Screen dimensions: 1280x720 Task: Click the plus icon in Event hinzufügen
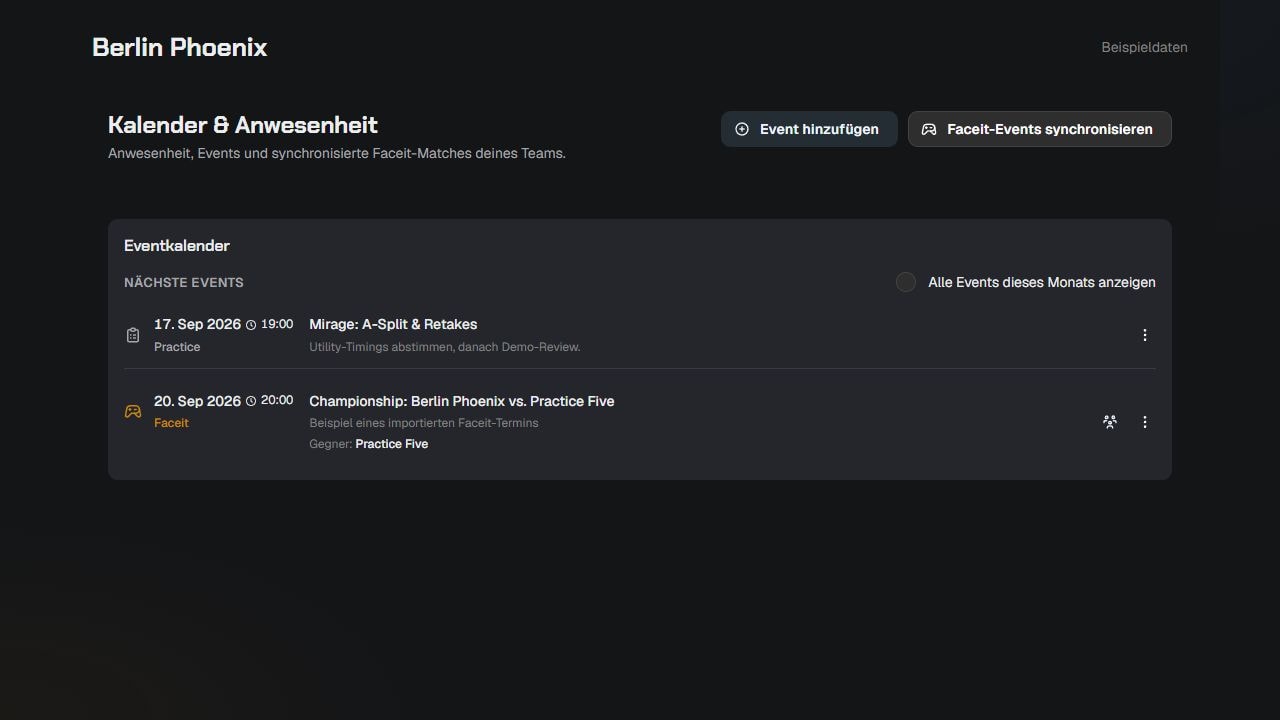tap(742, 129)
